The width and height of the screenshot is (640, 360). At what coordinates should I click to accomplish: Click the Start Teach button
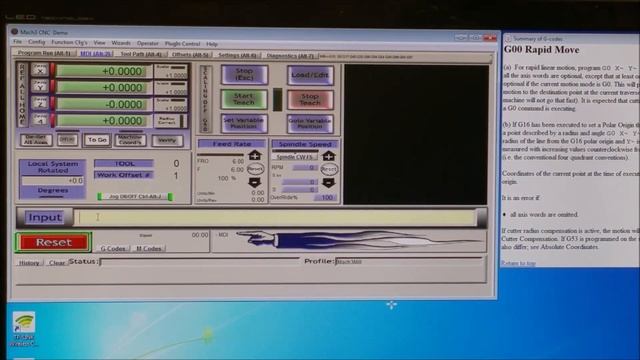point(244,99)
